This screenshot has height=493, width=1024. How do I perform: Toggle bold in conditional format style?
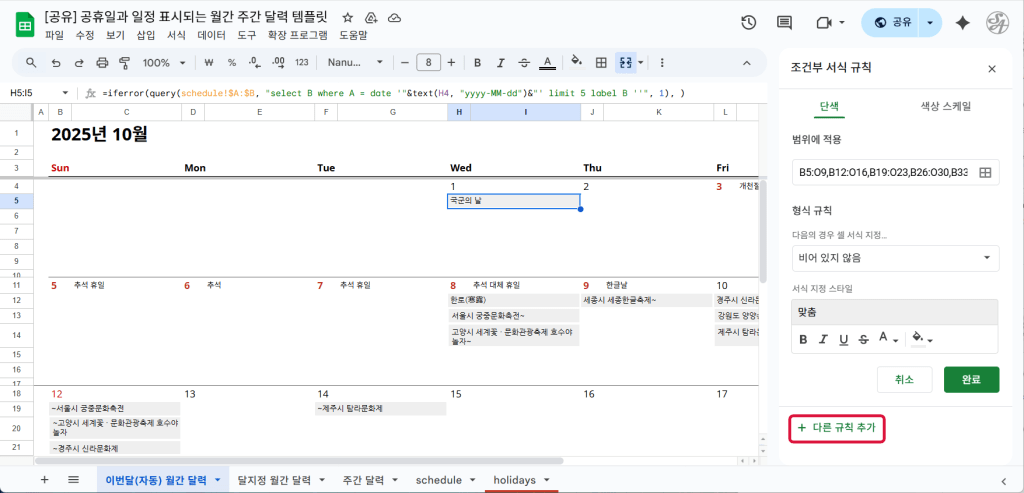tap(803, 339)
